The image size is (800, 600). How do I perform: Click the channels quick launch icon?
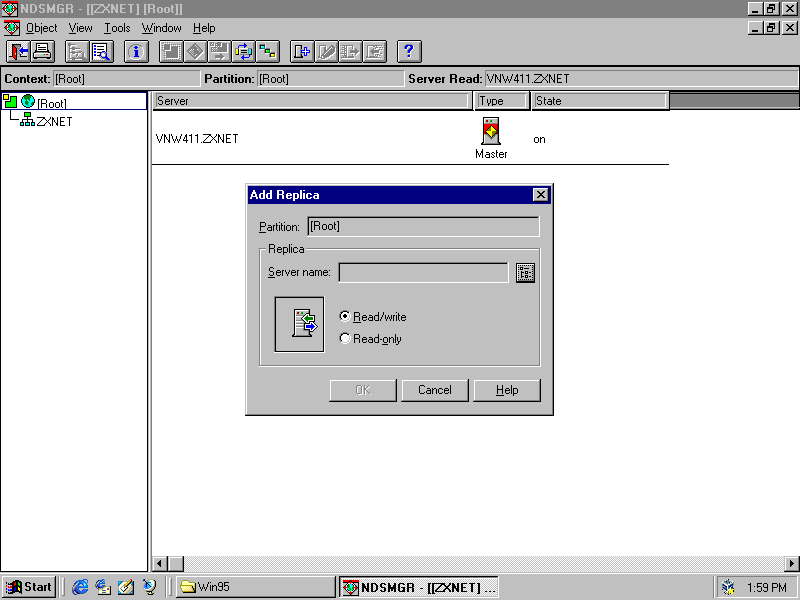149,587
